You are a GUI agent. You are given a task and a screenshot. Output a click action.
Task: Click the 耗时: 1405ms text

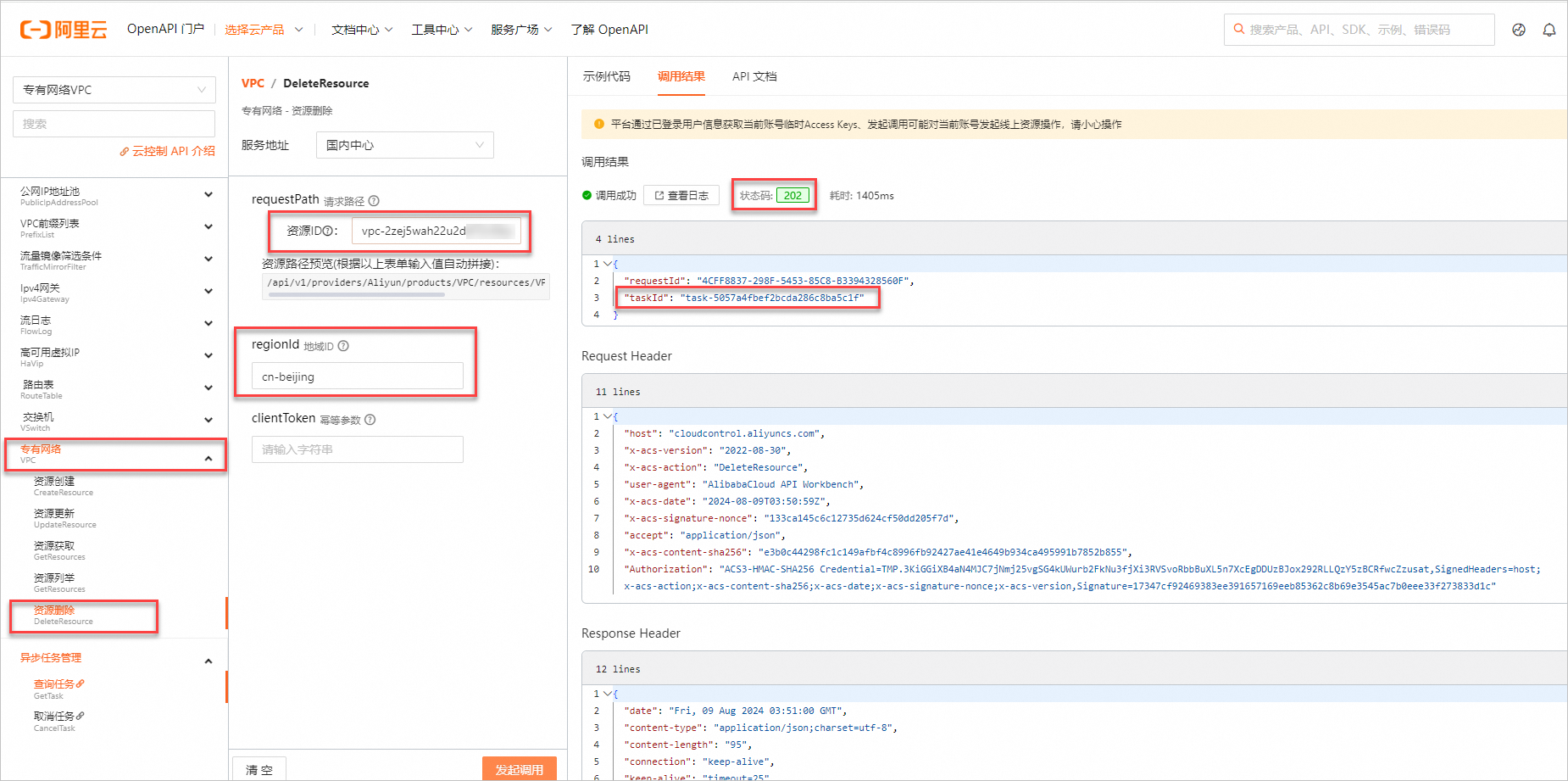pos(861,195)
